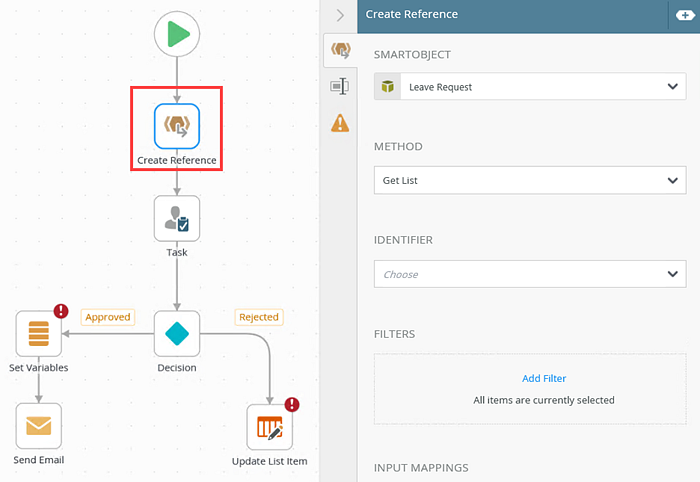Select the Send Email step
This screenshot has width=700, height=482.
[x=38, y=426]
